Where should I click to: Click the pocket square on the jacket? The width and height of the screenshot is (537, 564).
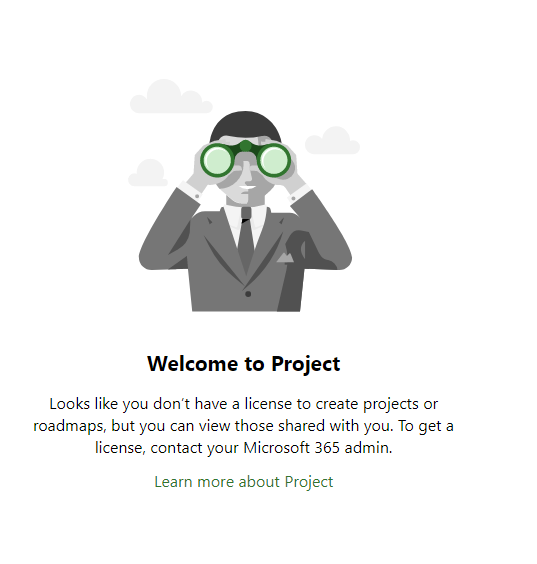click(286, 258)
